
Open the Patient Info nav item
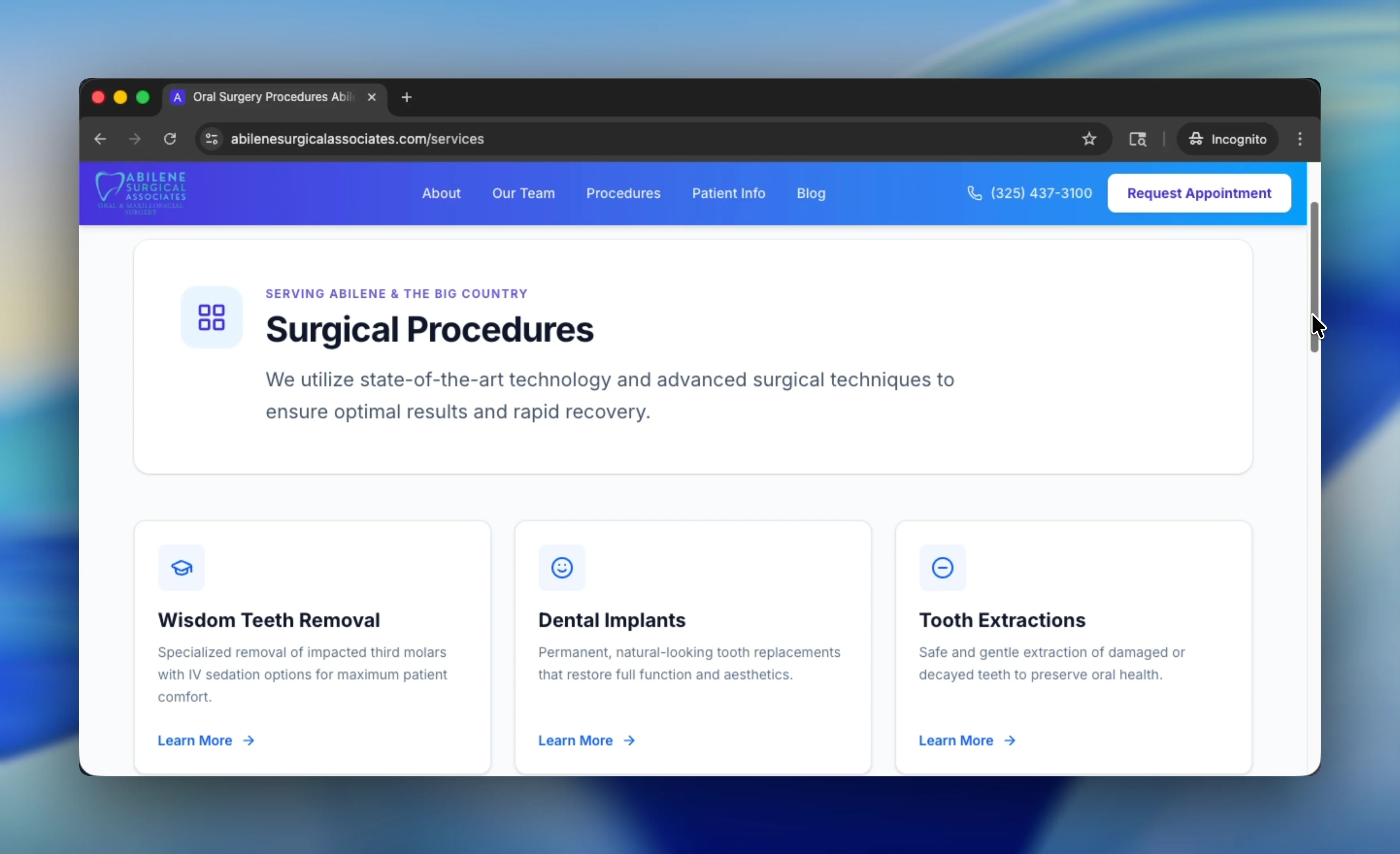tap(728, 193)
